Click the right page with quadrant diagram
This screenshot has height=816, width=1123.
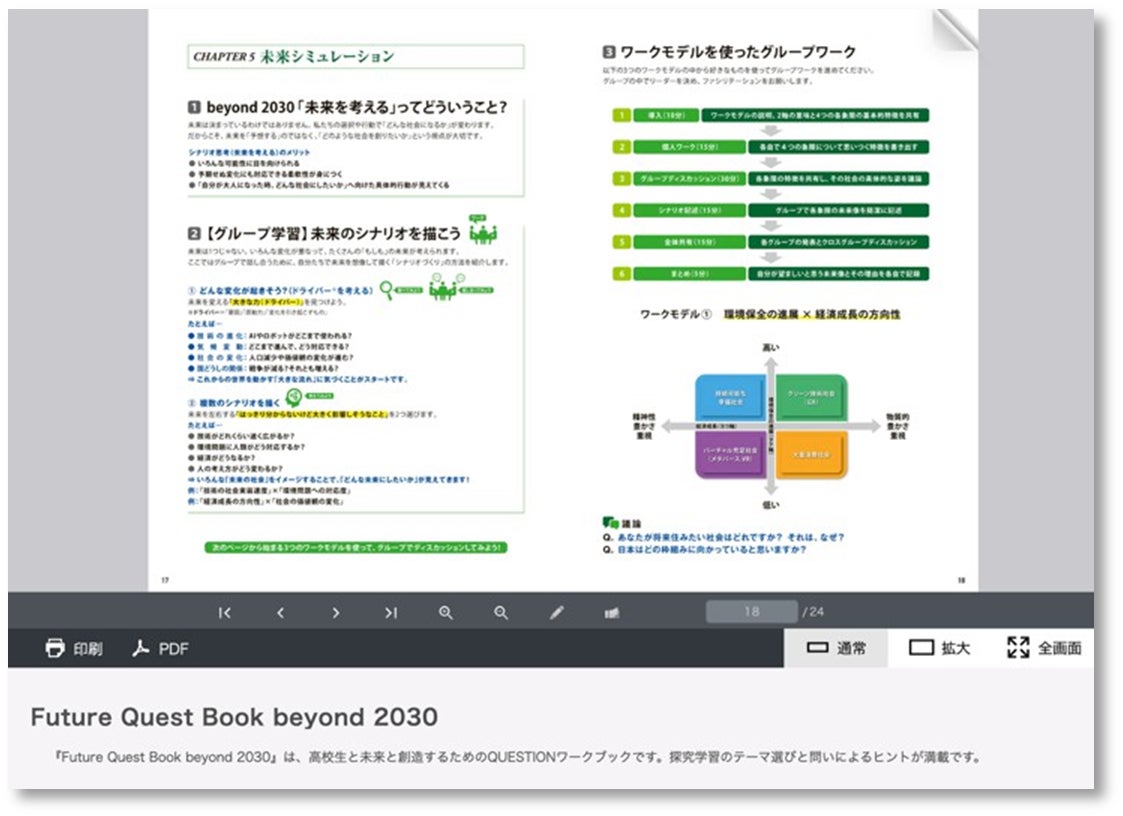pos(771,300)
